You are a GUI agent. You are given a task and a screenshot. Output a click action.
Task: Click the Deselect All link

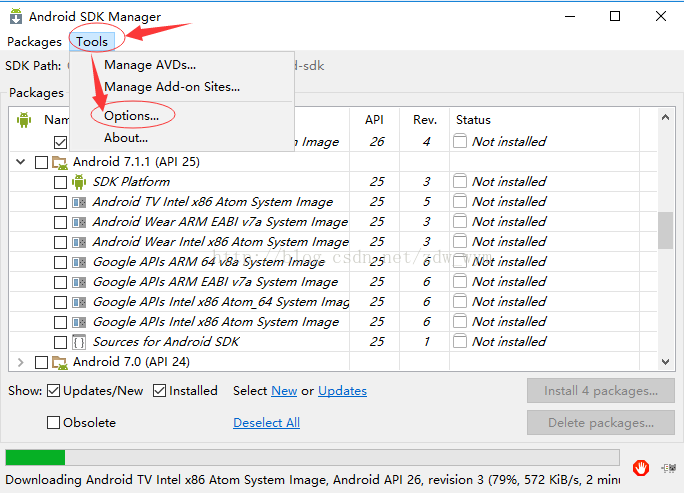pyautogui.click(x=267, y=423)
